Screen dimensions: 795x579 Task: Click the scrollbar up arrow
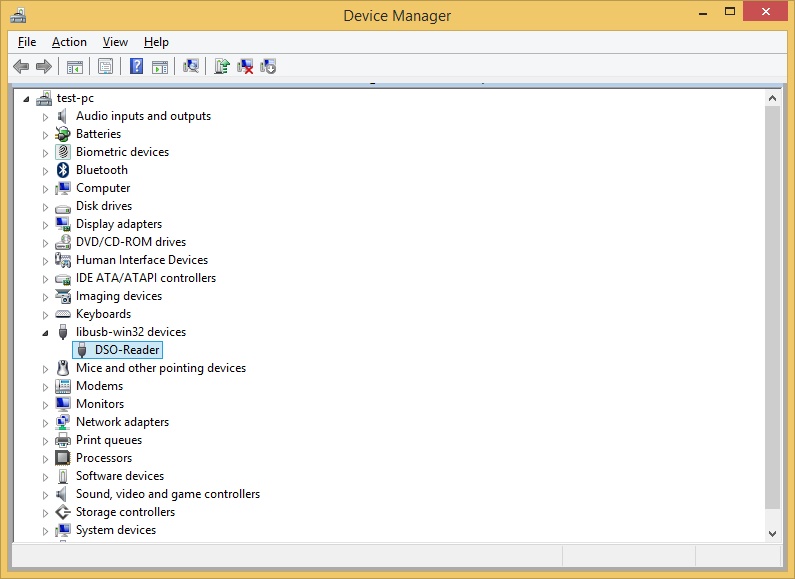tap(772, 98)
